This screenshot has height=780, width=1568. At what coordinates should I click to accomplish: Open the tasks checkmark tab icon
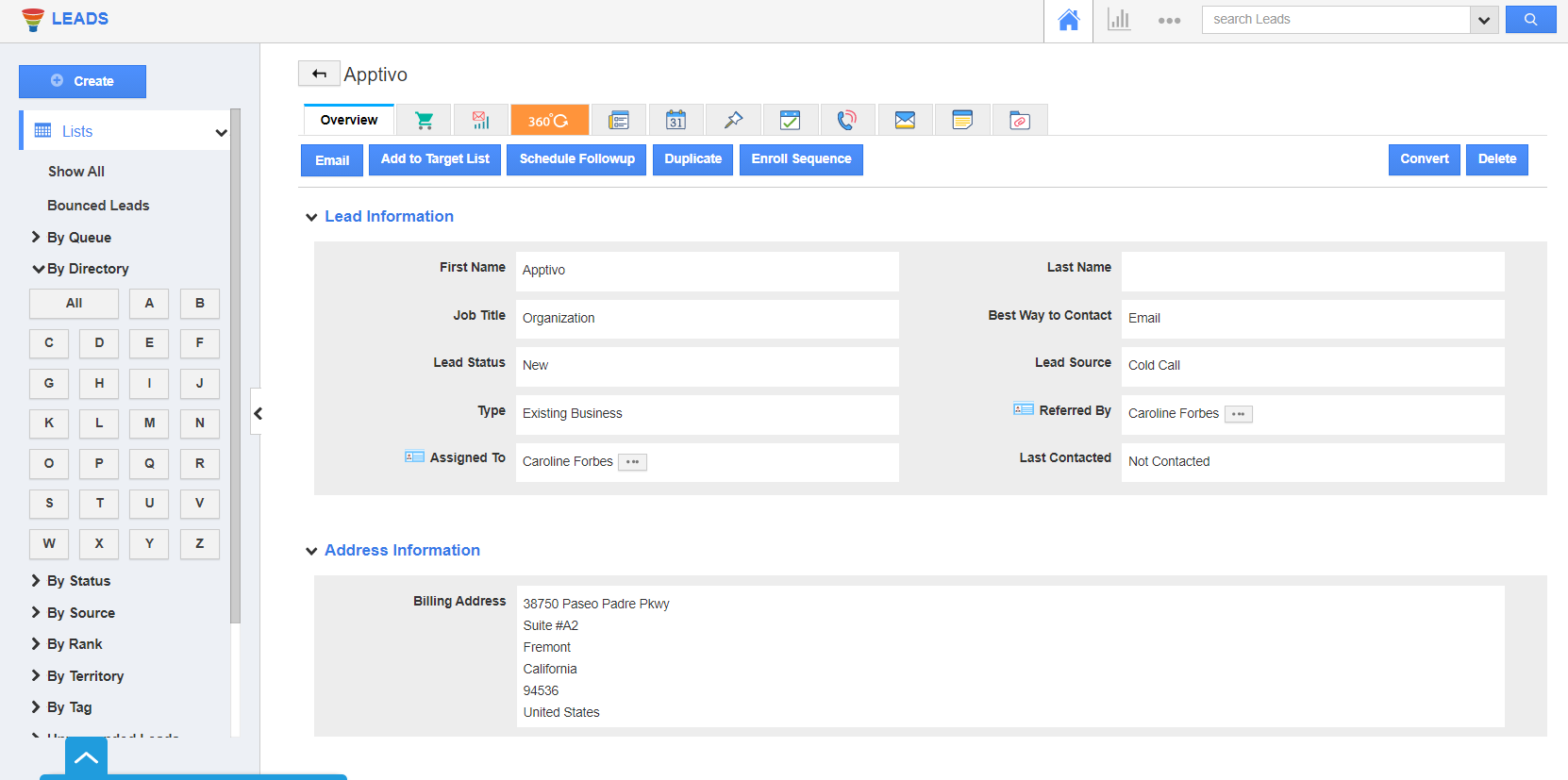click(791, 121)
